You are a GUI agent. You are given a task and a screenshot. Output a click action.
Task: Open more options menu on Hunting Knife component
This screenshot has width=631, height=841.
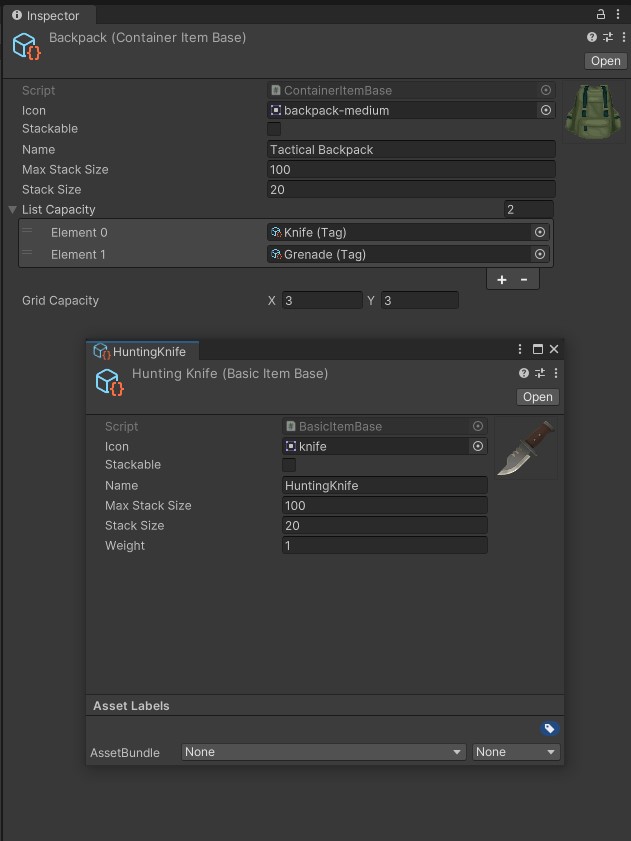pos(556,372)
